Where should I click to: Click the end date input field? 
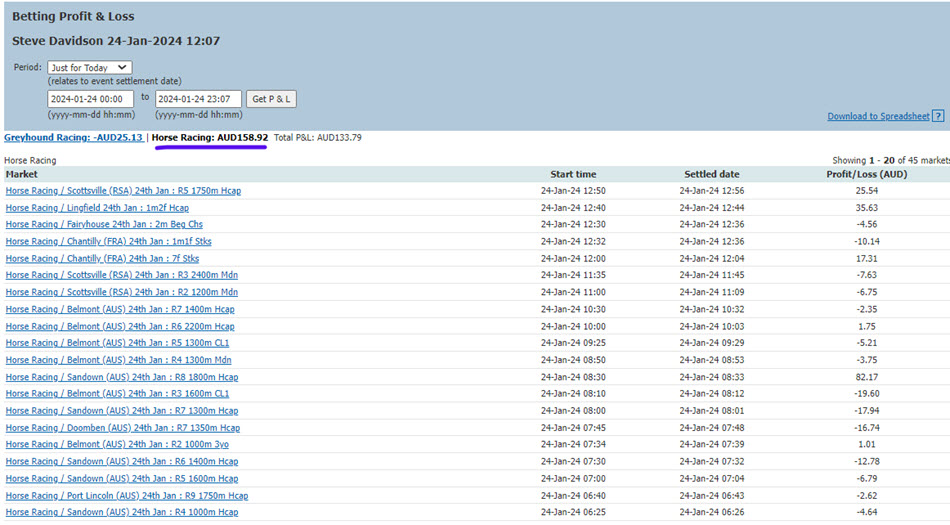198,99
